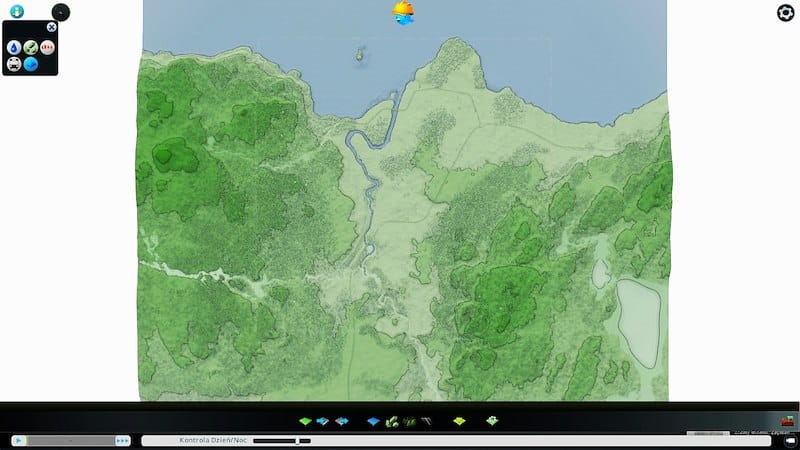Open the gray-blue arrow terrain tool

click(341, 421)
